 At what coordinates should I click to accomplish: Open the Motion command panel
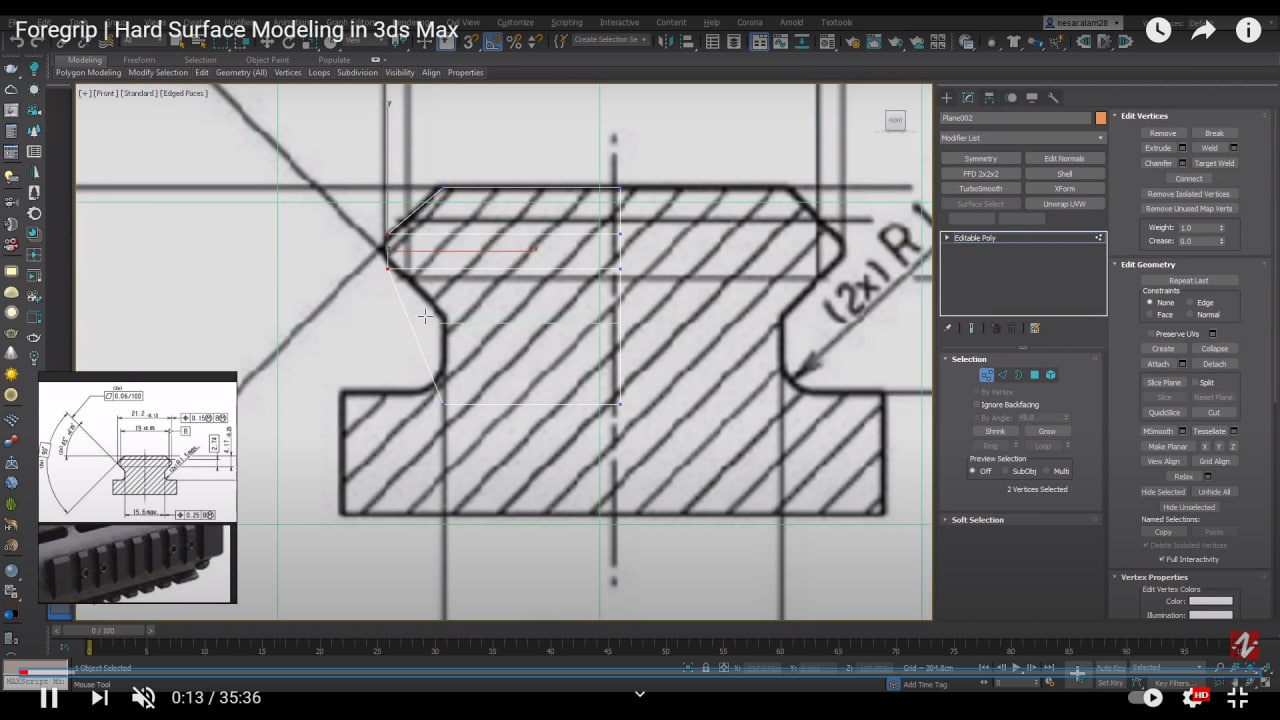click(x=1011, y=98)
